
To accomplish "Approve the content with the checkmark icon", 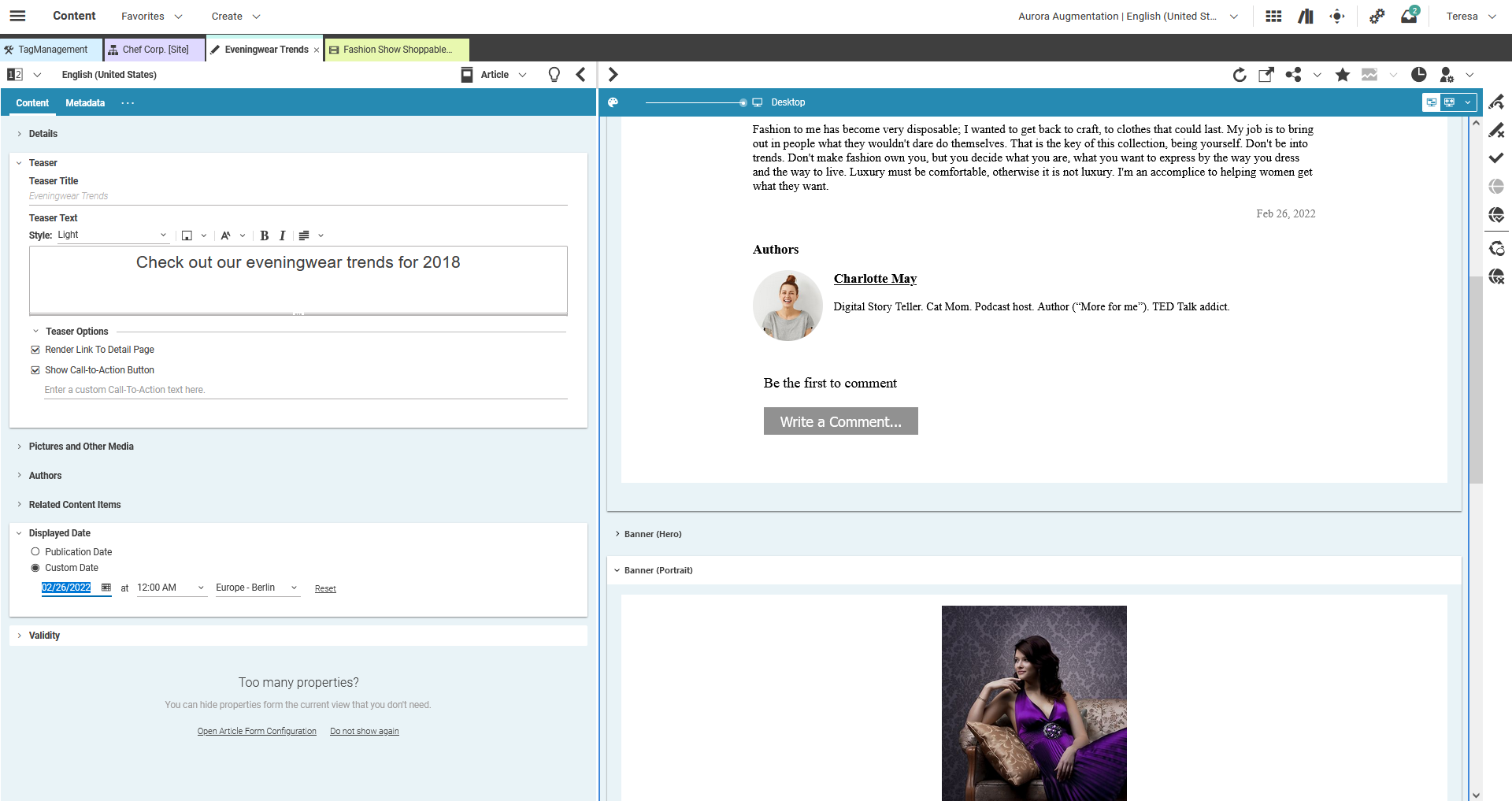I will pyautogui.click(x=1497, y=158).
